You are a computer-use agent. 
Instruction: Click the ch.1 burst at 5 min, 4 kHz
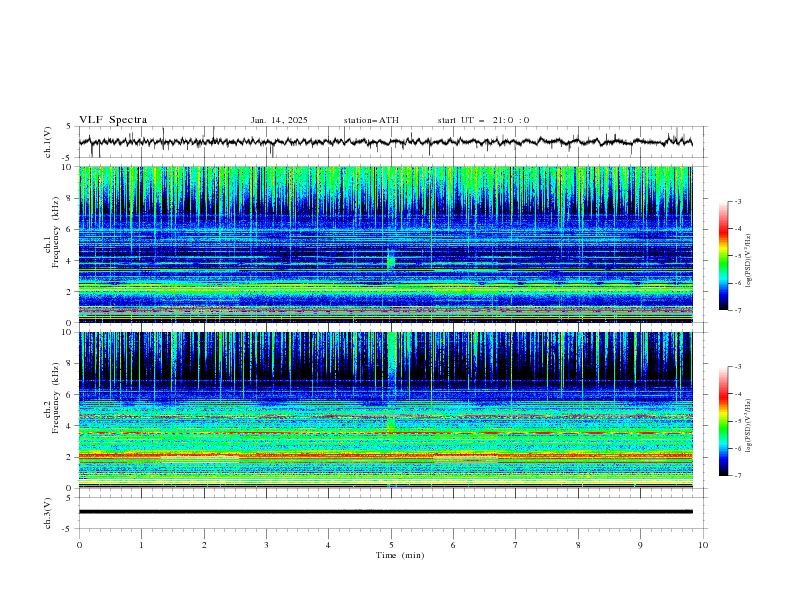[x=390, y=260]
